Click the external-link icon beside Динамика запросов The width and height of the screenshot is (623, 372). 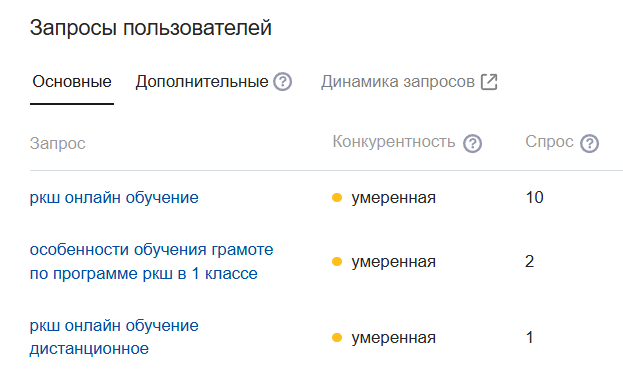point(489,82)
